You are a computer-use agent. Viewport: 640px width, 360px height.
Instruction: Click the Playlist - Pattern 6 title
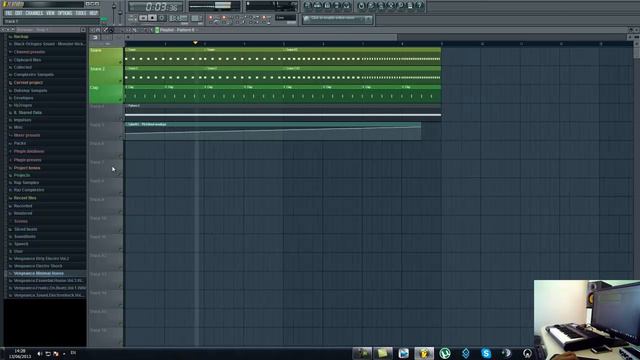point(177,30)
